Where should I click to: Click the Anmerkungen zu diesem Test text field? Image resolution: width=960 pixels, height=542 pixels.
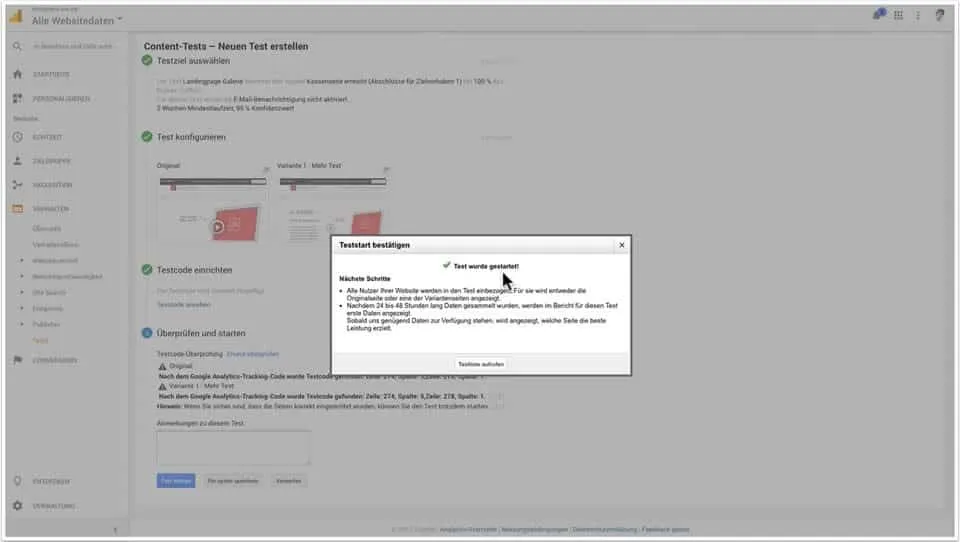pos(233,447)
